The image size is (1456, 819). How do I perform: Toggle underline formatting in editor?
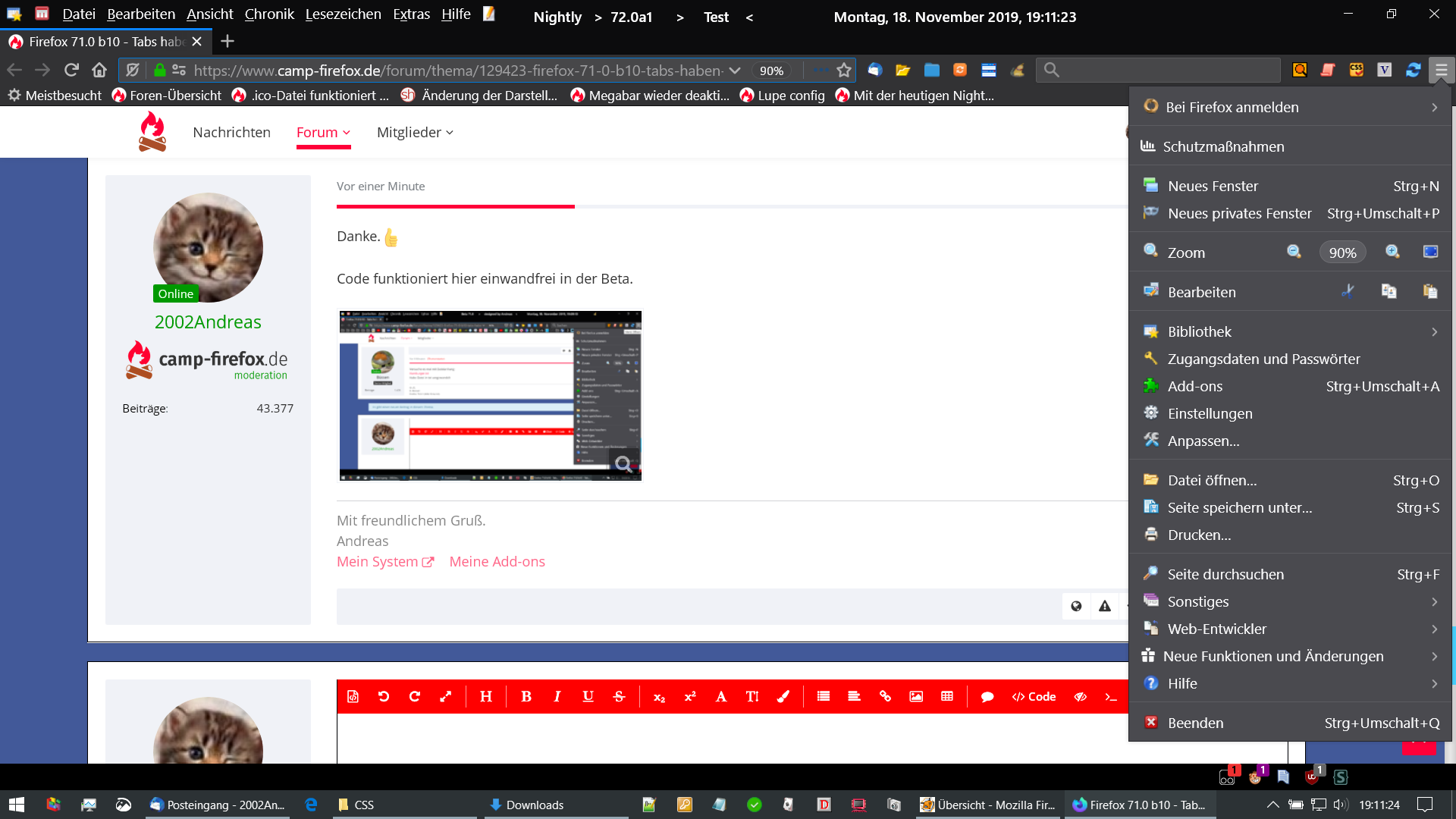(x=588, y=696)
